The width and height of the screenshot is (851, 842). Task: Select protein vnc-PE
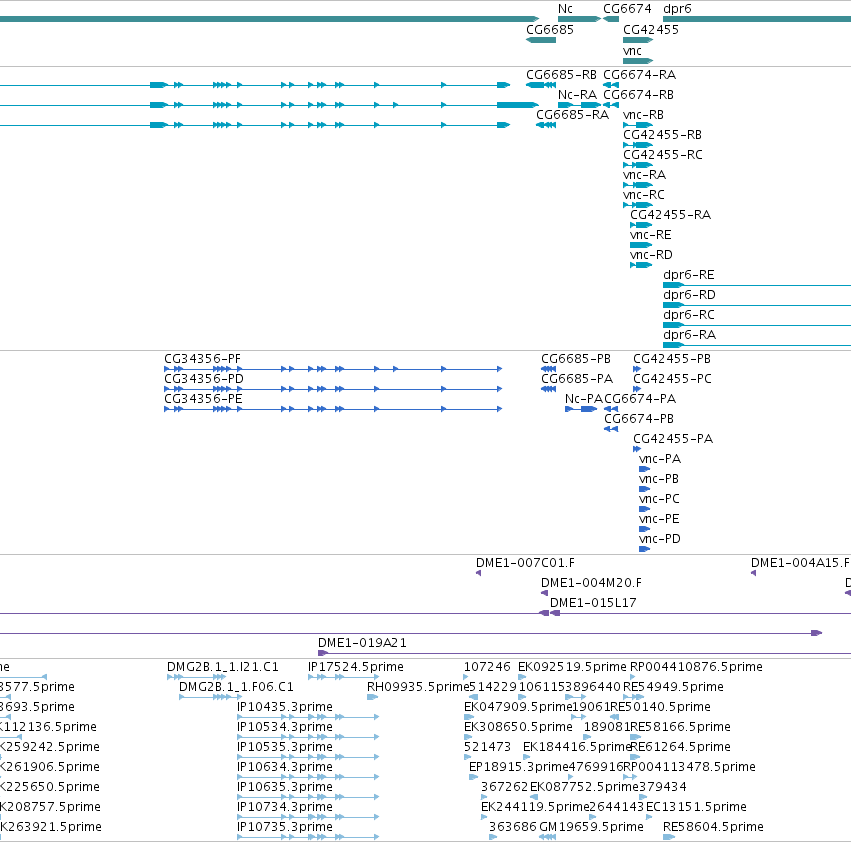click(659, 520)
